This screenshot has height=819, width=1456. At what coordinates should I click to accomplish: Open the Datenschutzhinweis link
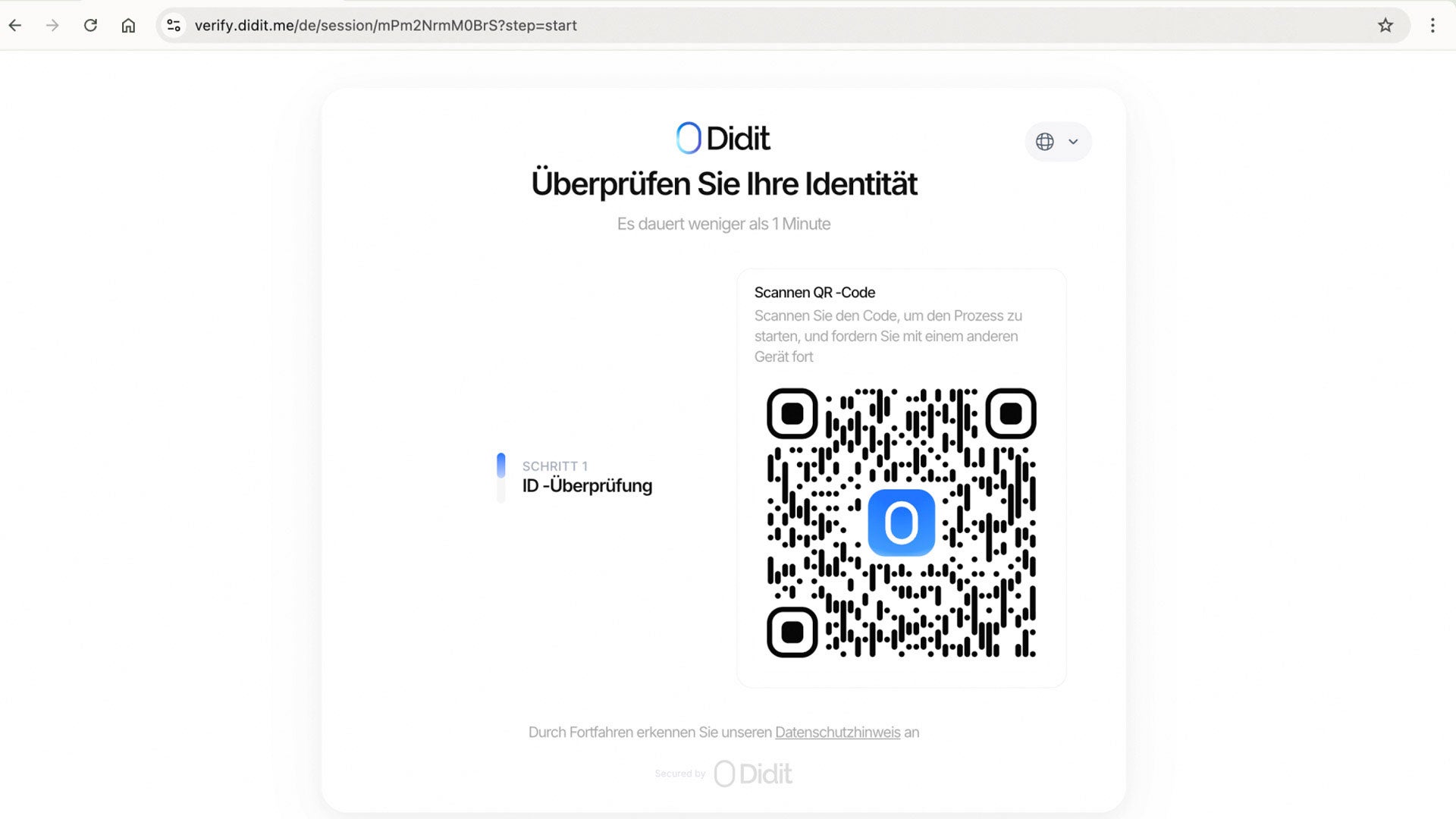(837, 733)
